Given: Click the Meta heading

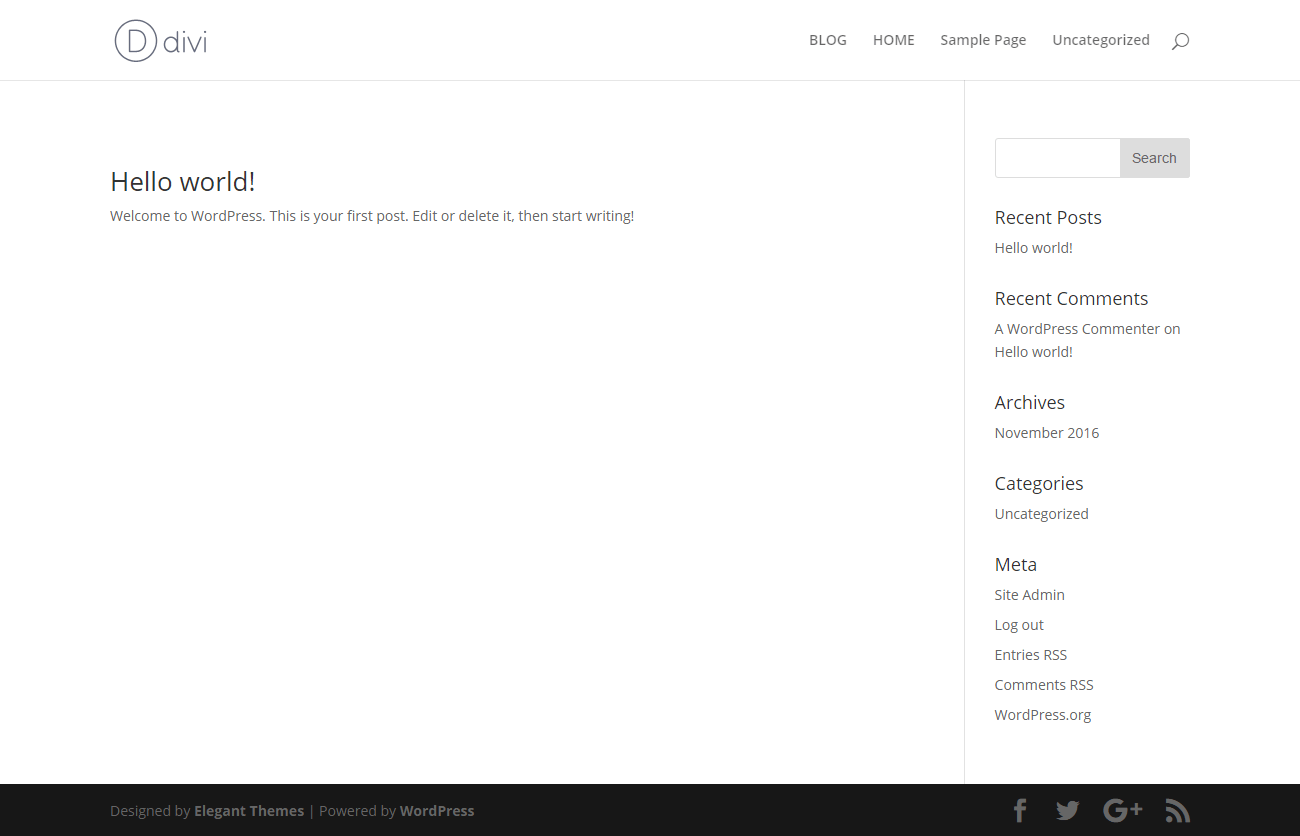Looking at the screenshot, I should (x=1015, y=565).
